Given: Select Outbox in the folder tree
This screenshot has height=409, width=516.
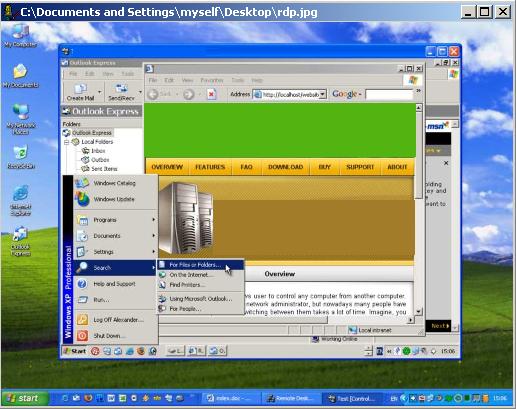Looking at the screenshot, I should (x=100, y=160).
